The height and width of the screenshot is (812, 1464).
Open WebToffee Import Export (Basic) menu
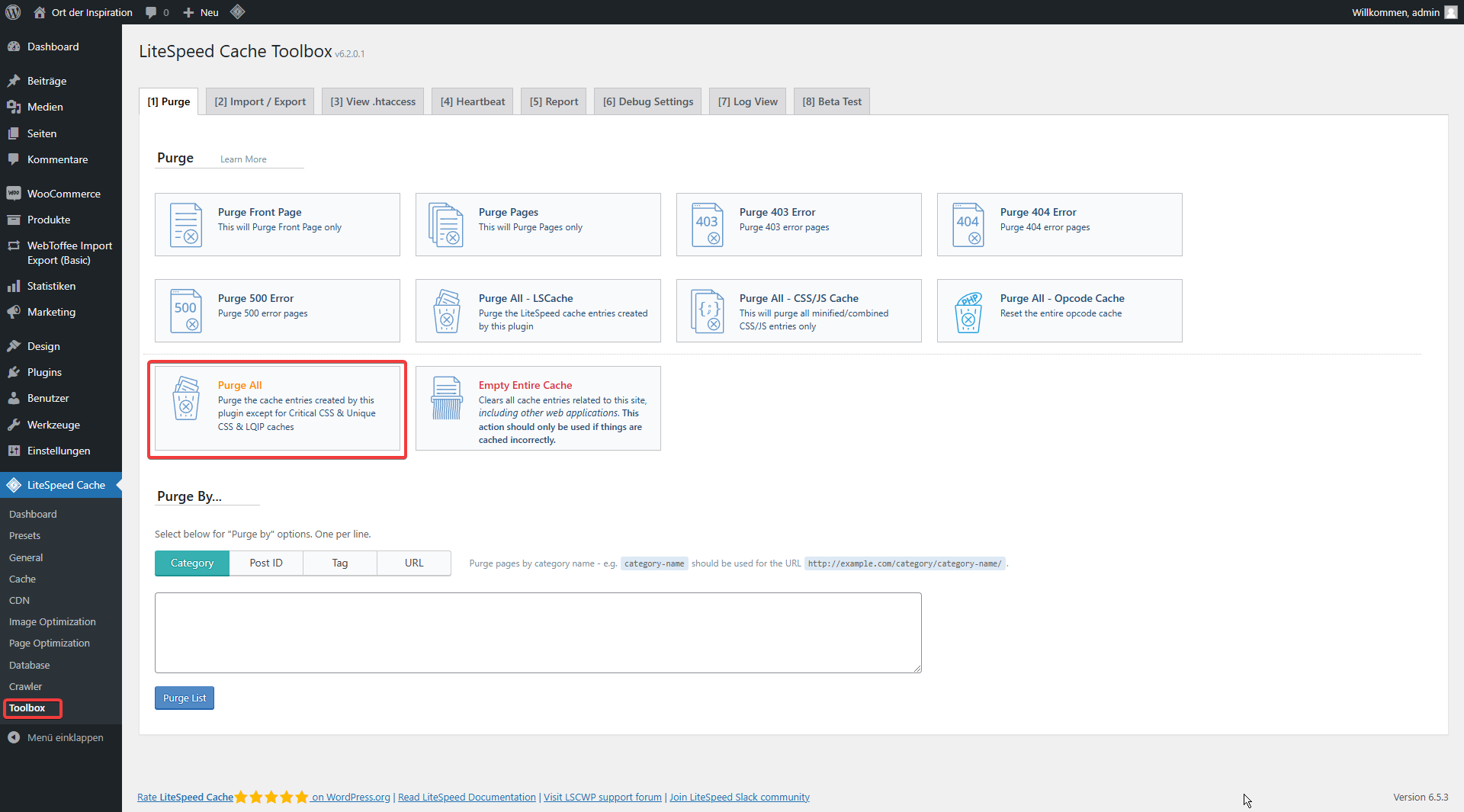(x=61, y=252)
